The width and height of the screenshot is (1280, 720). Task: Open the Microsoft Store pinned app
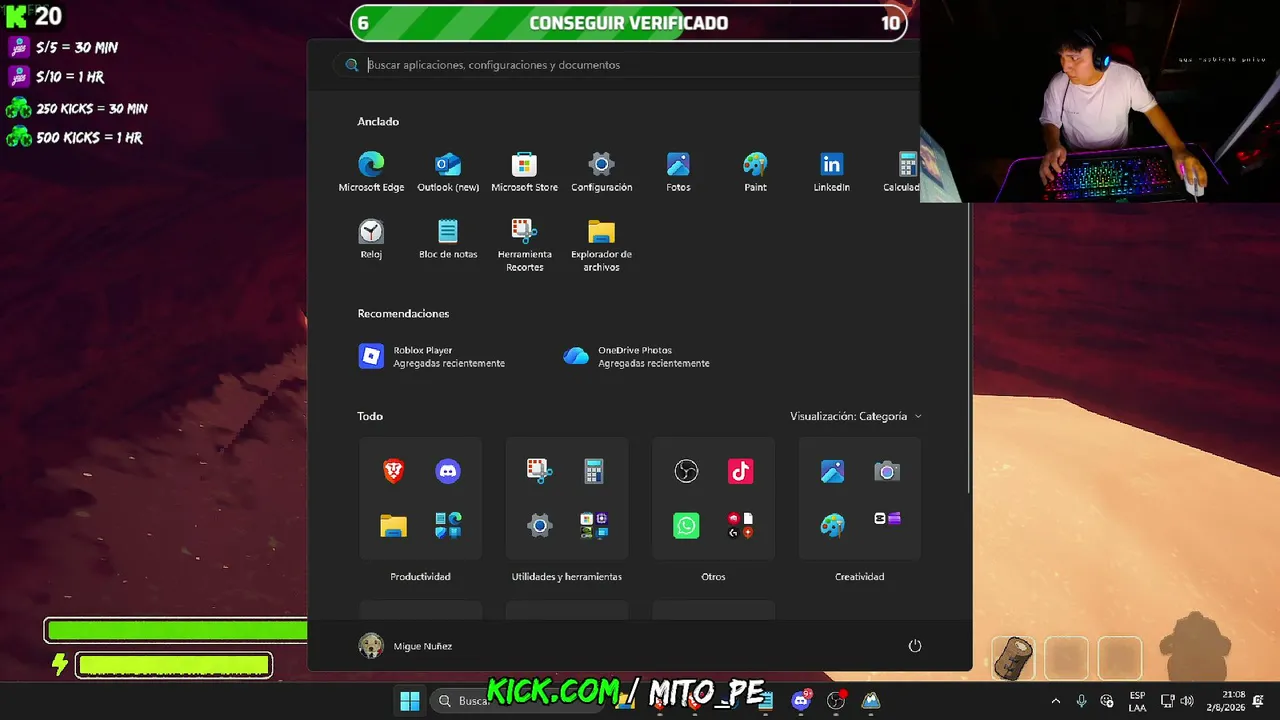tap(524, 171)
